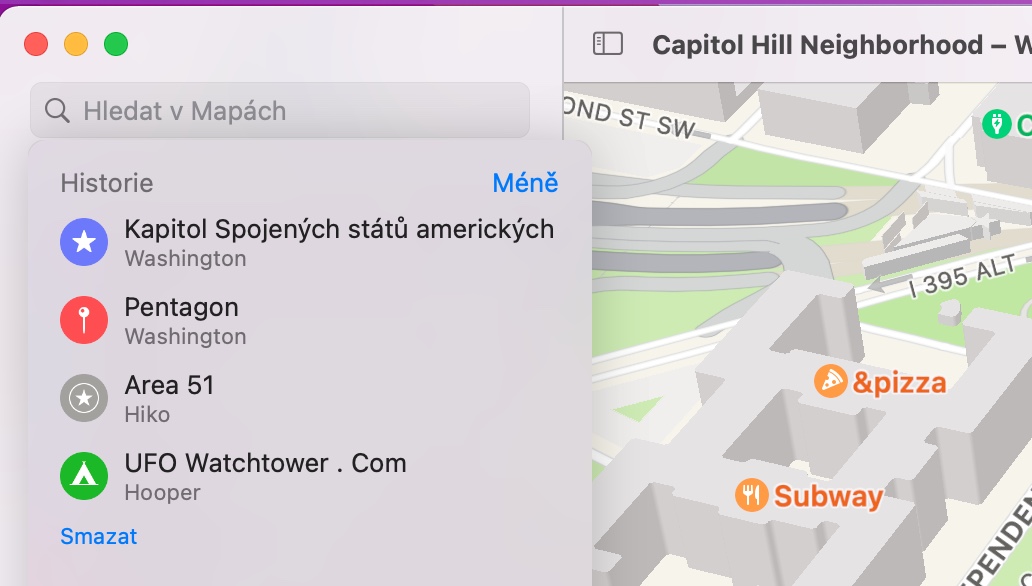Click the gray star Area 51 icon
1032x586 pixels.
tap(84, 398)
